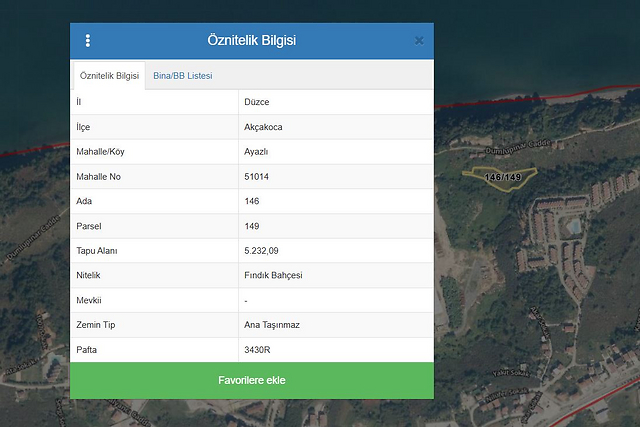Viewport: 640px width, 427px height.
Task: Select the Pafta value 3430R
Action: (257, 350)
